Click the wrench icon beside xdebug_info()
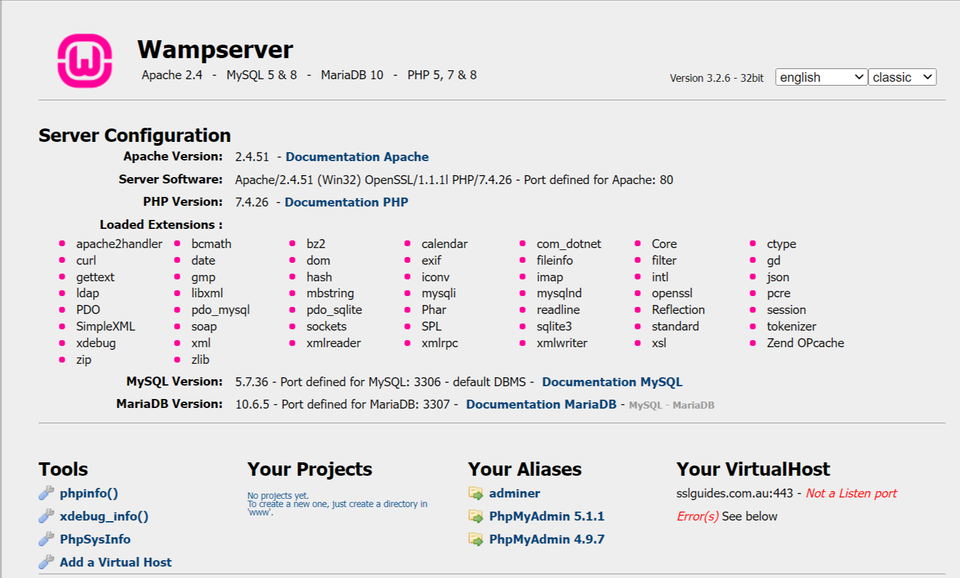Screen dimensions: 960x578 click(x=46, y=516)
